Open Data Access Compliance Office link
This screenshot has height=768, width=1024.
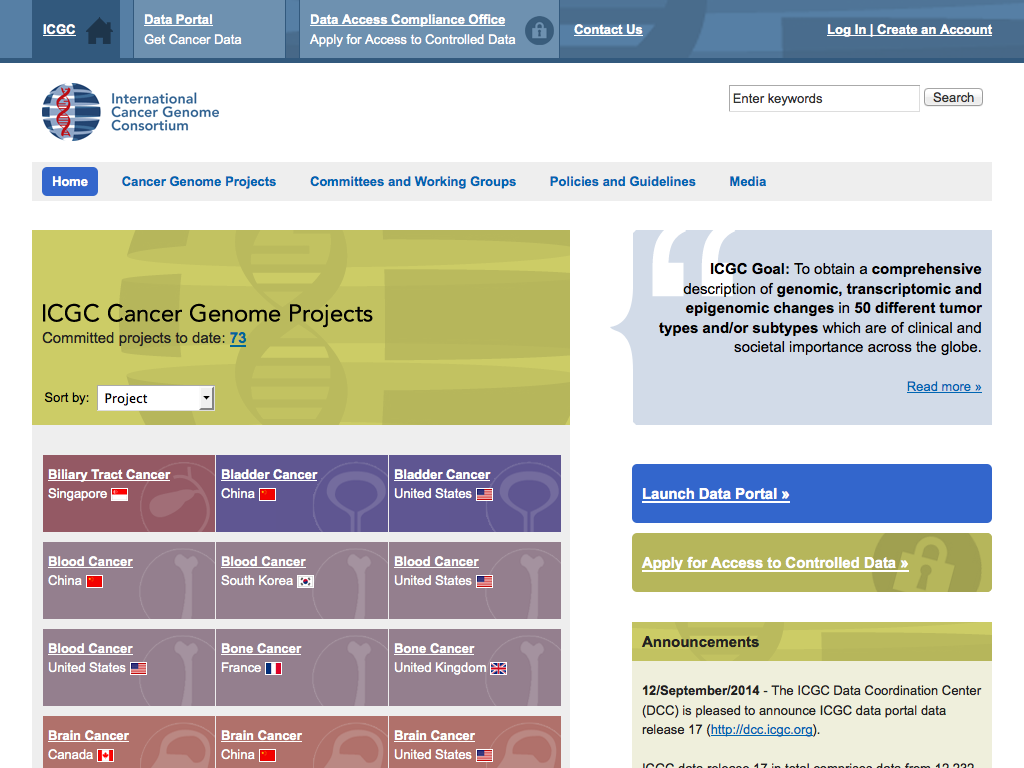tap(408, 20)
